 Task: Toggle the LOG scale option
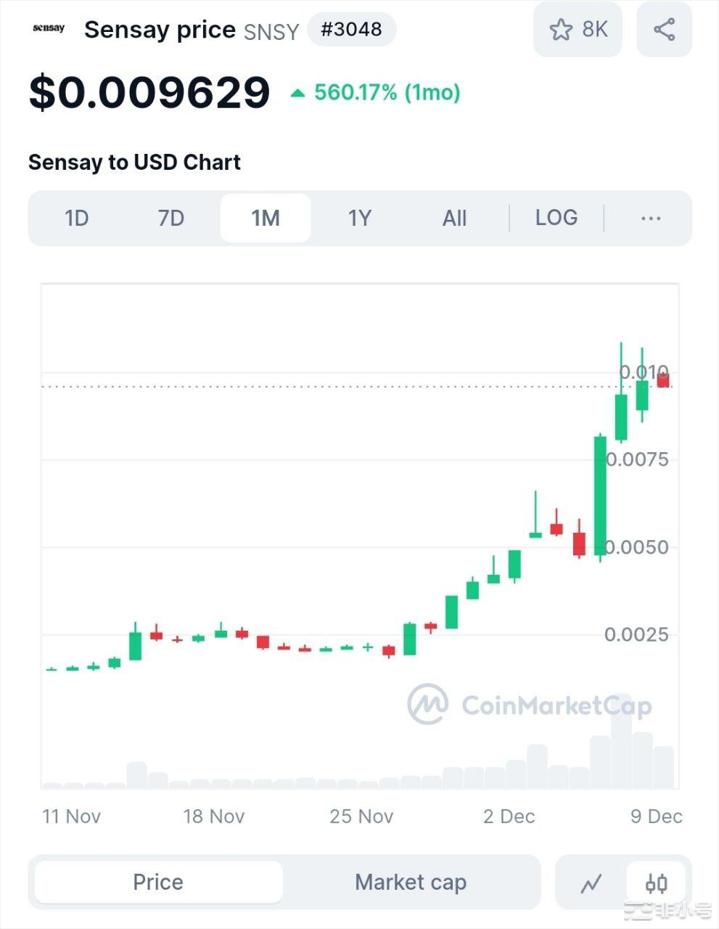coord(556,218)
